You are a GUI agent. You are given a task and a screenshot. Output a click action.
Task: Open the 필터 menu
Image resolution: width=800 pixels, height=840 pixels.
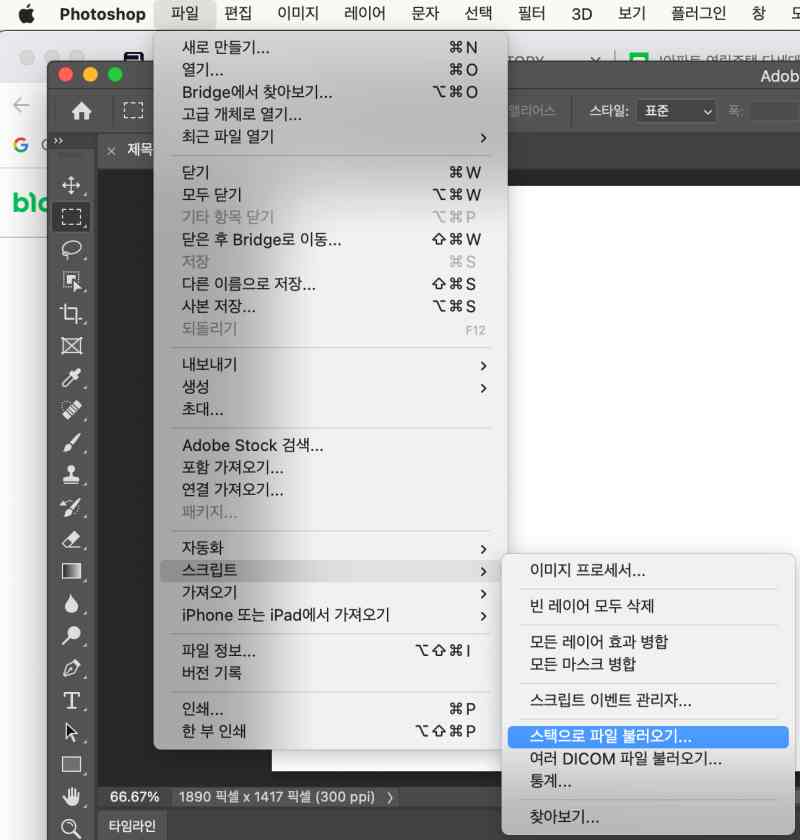pyautogui.click(x=532, y=13)
